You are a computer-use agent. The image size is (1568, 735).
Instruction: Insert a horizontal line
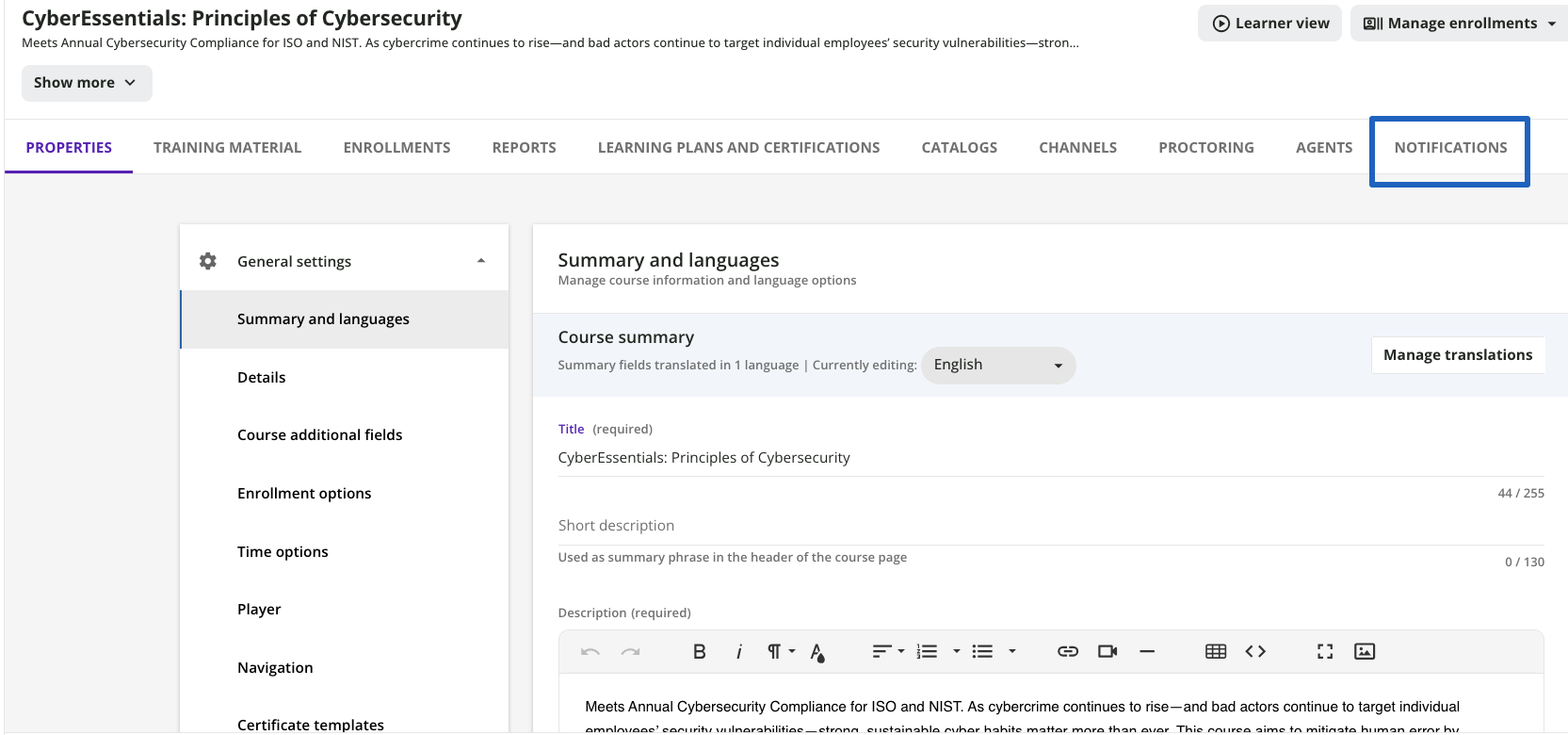click(1147, 651)
